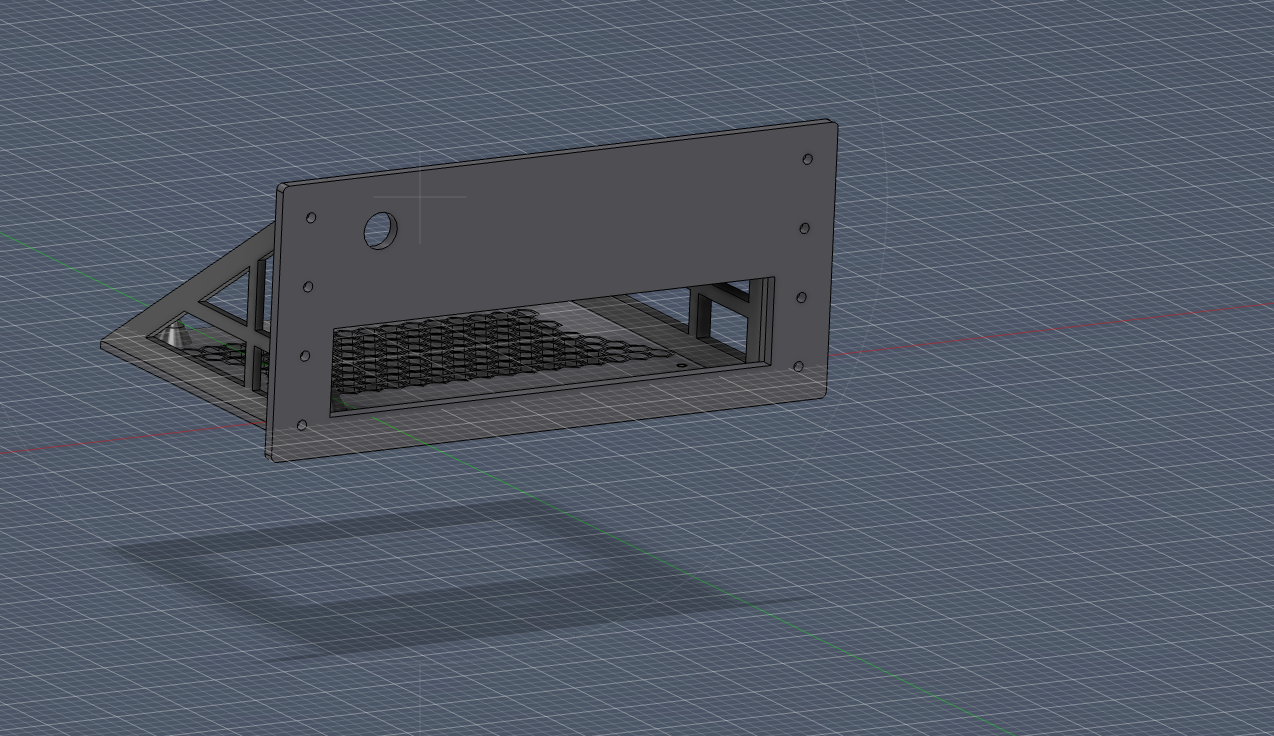Select the bottom-left screw hole on front panel

[x=302, y=425]
